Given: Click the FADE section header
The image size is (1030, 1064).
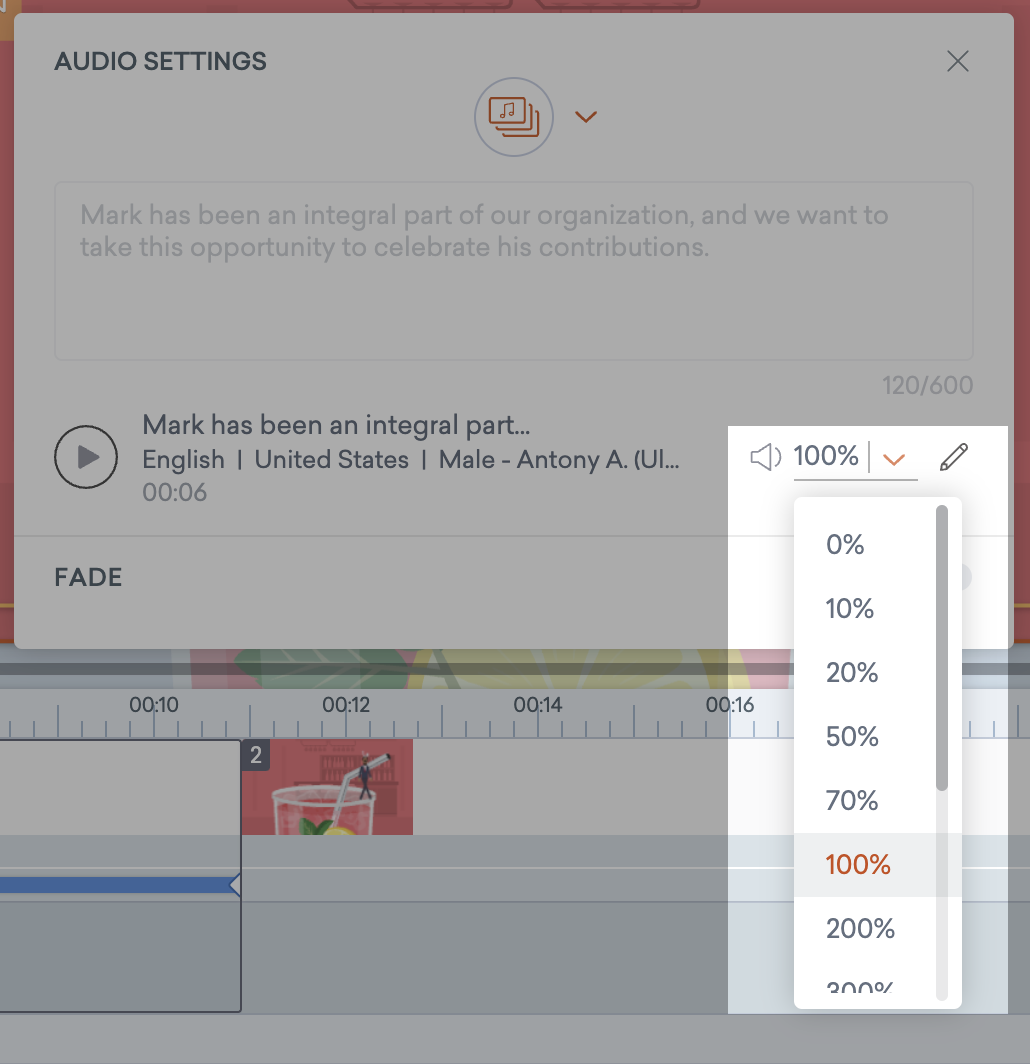Looking at the screenshot, I should [x=87, y=577].
